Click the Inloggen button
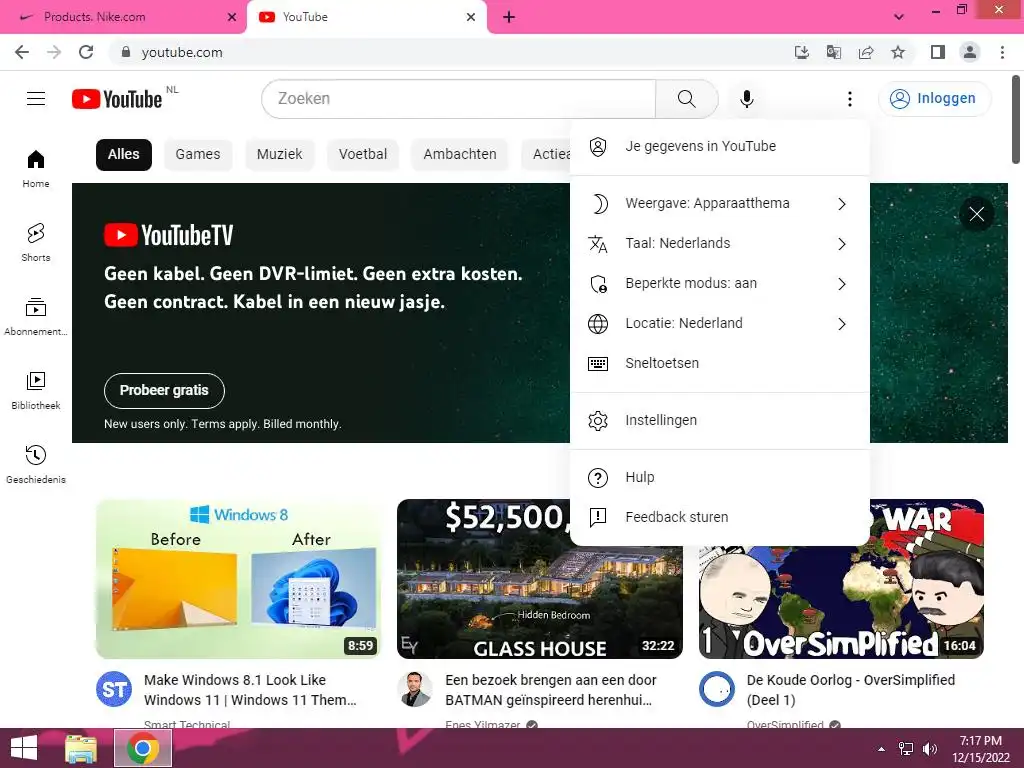This screenshot has height=768, width=1024. coord(934,99)
